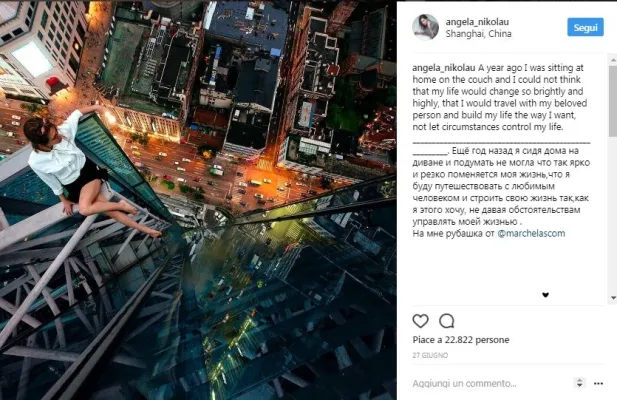
Task: Open the angela_nikolau username in header
Action: click(x=477, y=22)
